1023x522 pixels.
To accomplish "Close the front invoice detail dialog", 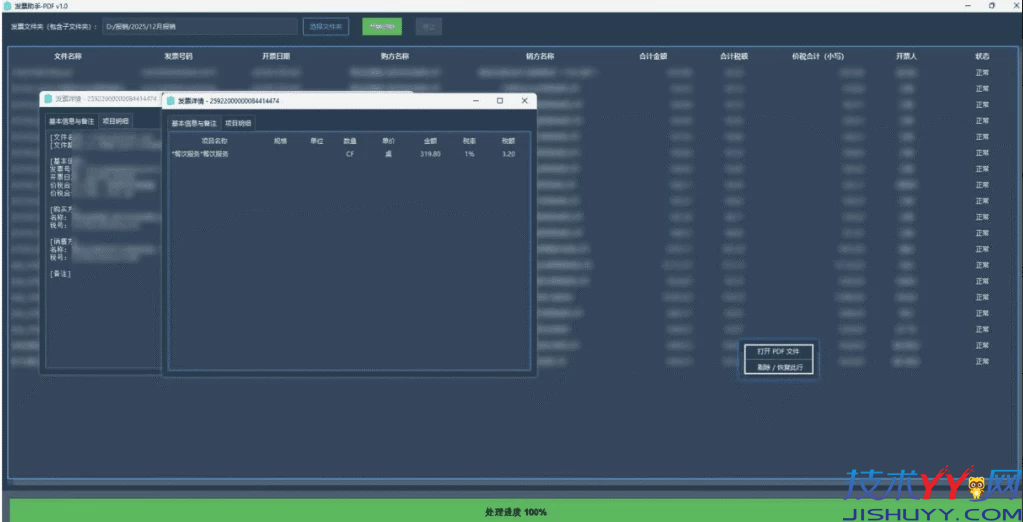I will point(524,101).
